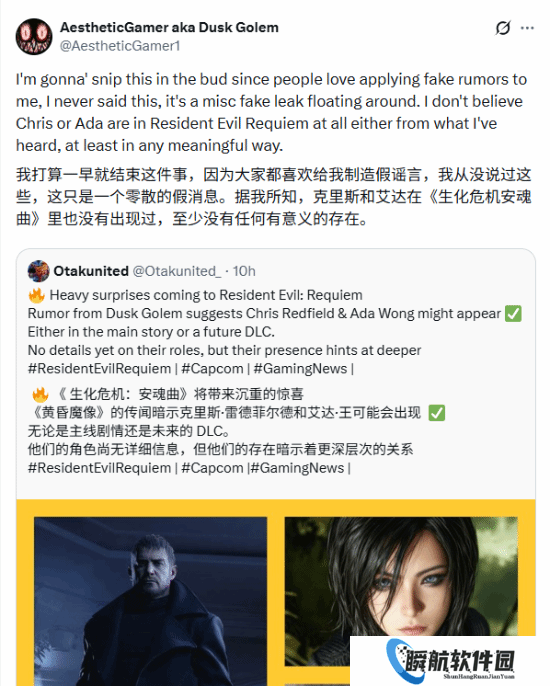
Task: Click the 10h timestamp on quoted tweet
Action: point(244,271)
